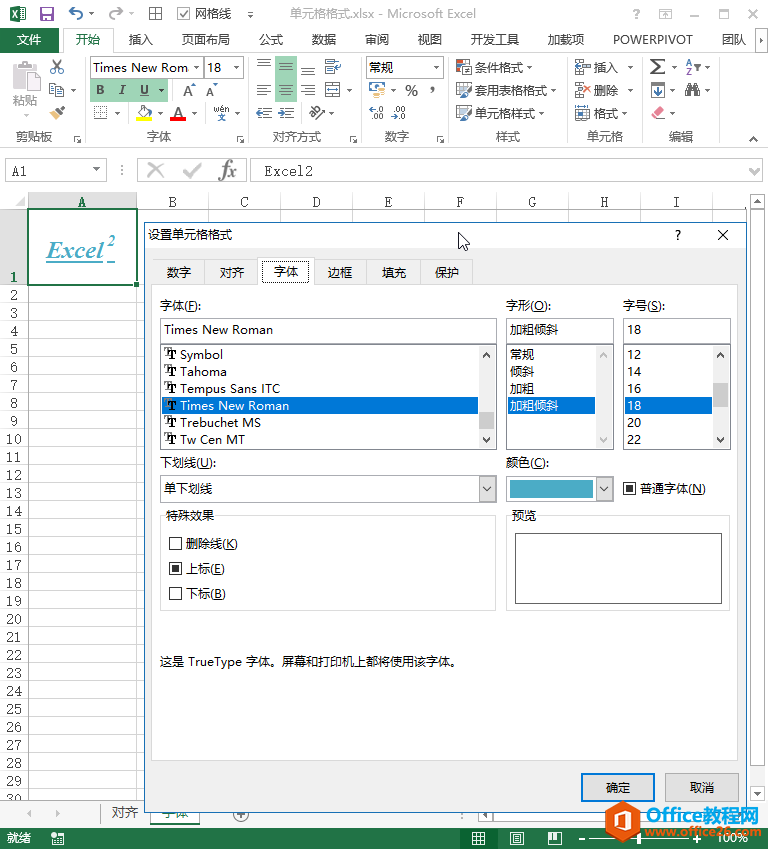
Task: Click the Undo arrow icon
Action: pos(77,14)
